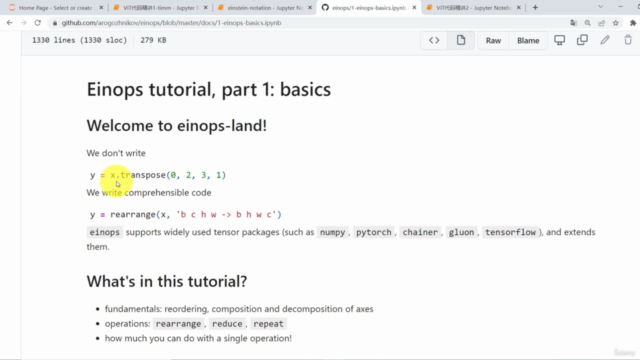Close the einops-basics GitHub tab
The width and height of the screenshot is (640, 360).
point(414,8)
